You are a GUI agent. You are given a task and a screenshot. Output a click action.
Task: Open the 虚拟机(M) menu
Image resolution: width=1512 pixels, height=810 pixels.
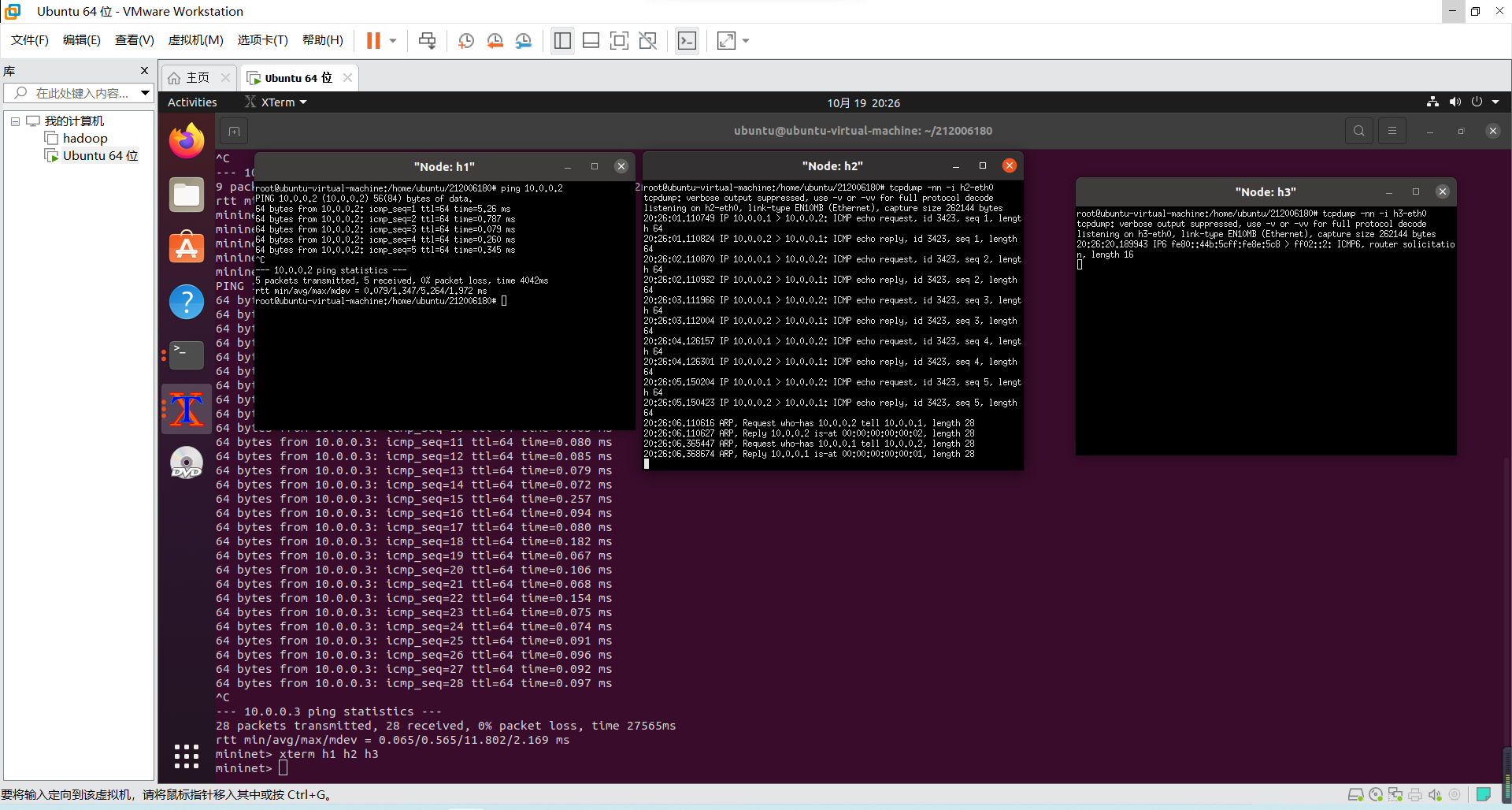coord(196,40)
